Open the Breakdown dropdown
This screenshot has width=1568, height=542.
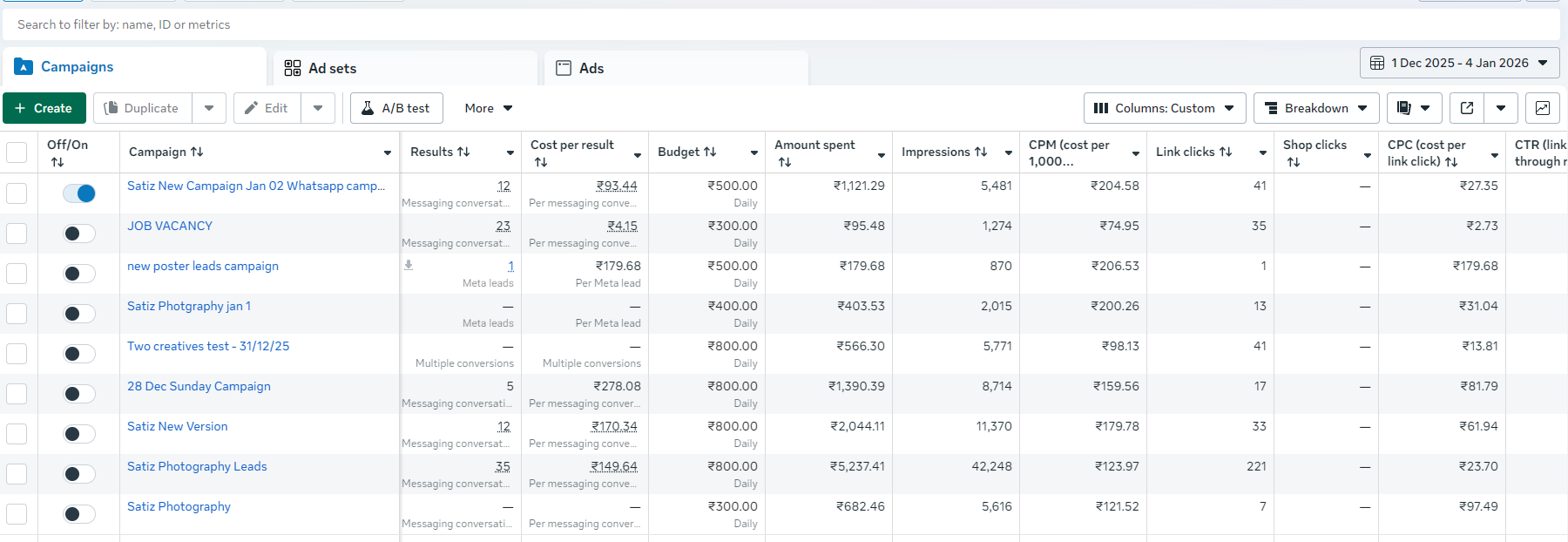[x=1316, y=108]
